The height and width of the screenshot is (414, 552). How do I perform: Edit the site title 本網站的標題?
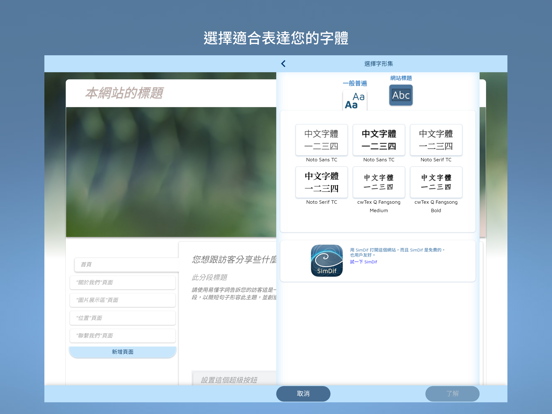coord(124,93)
